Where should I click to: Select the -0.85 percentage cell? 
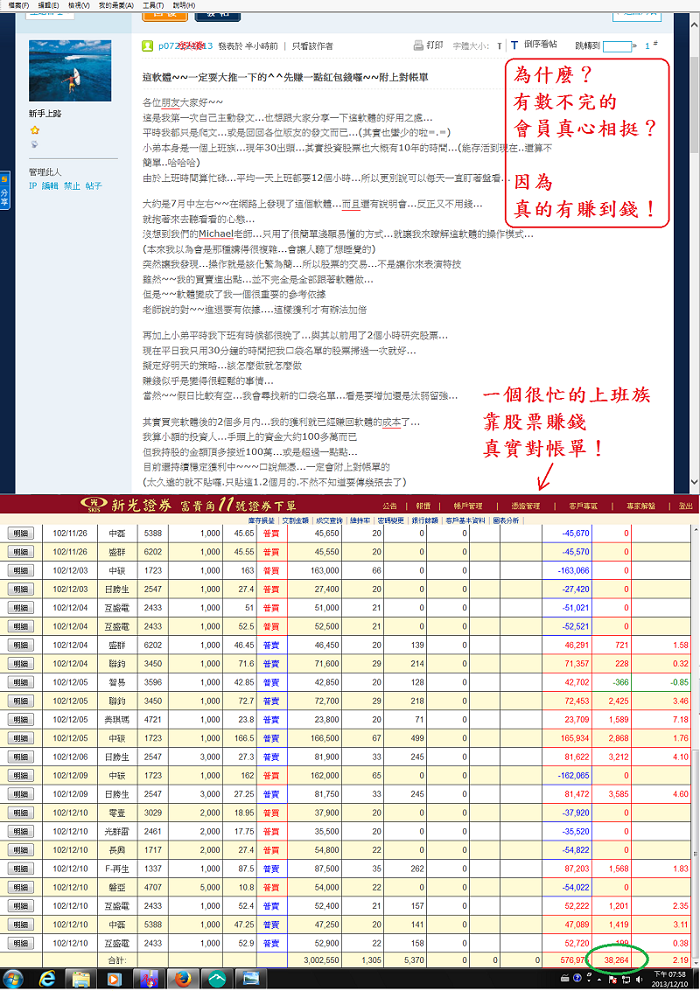coord(662,683)
